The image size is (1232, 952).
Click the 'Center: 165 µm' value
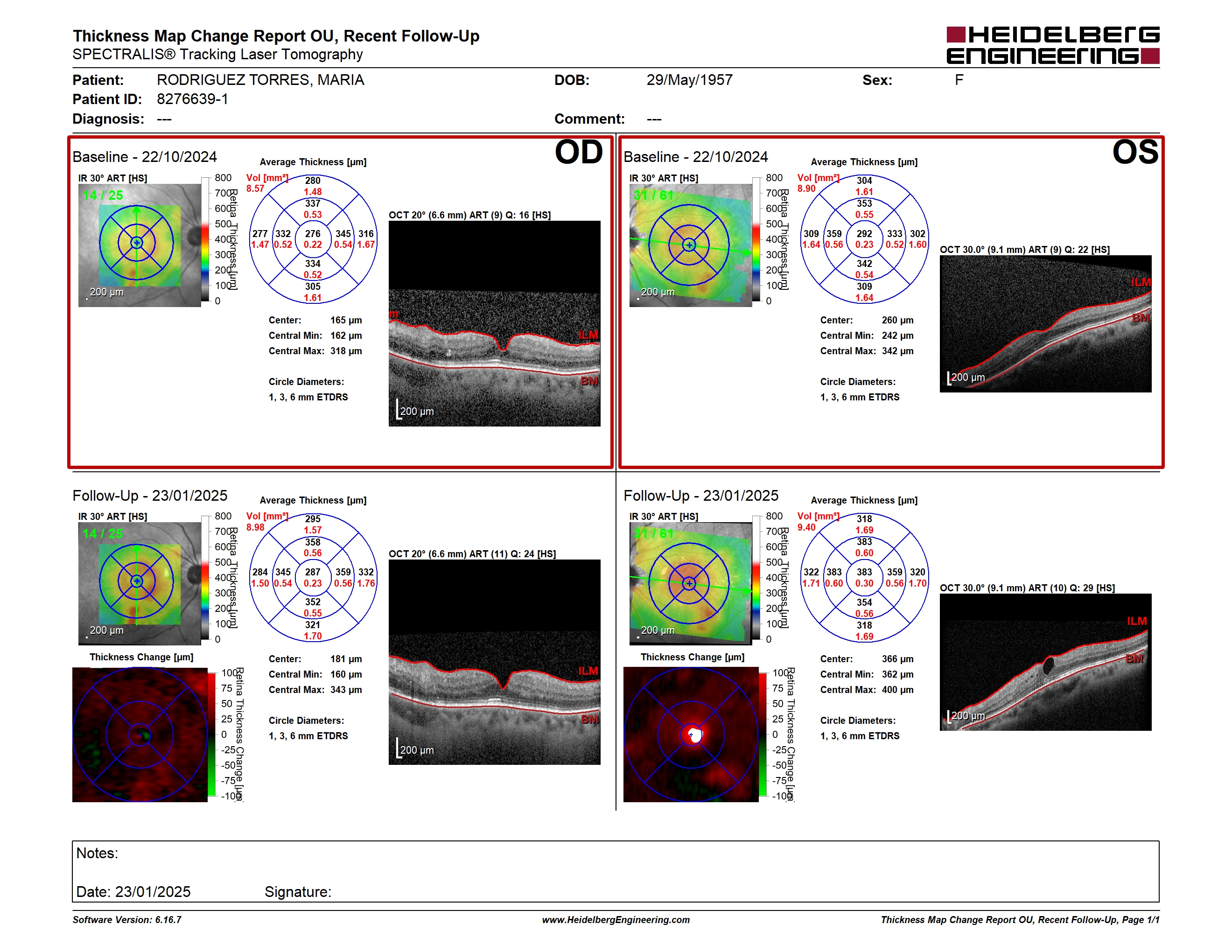(346, 320)
